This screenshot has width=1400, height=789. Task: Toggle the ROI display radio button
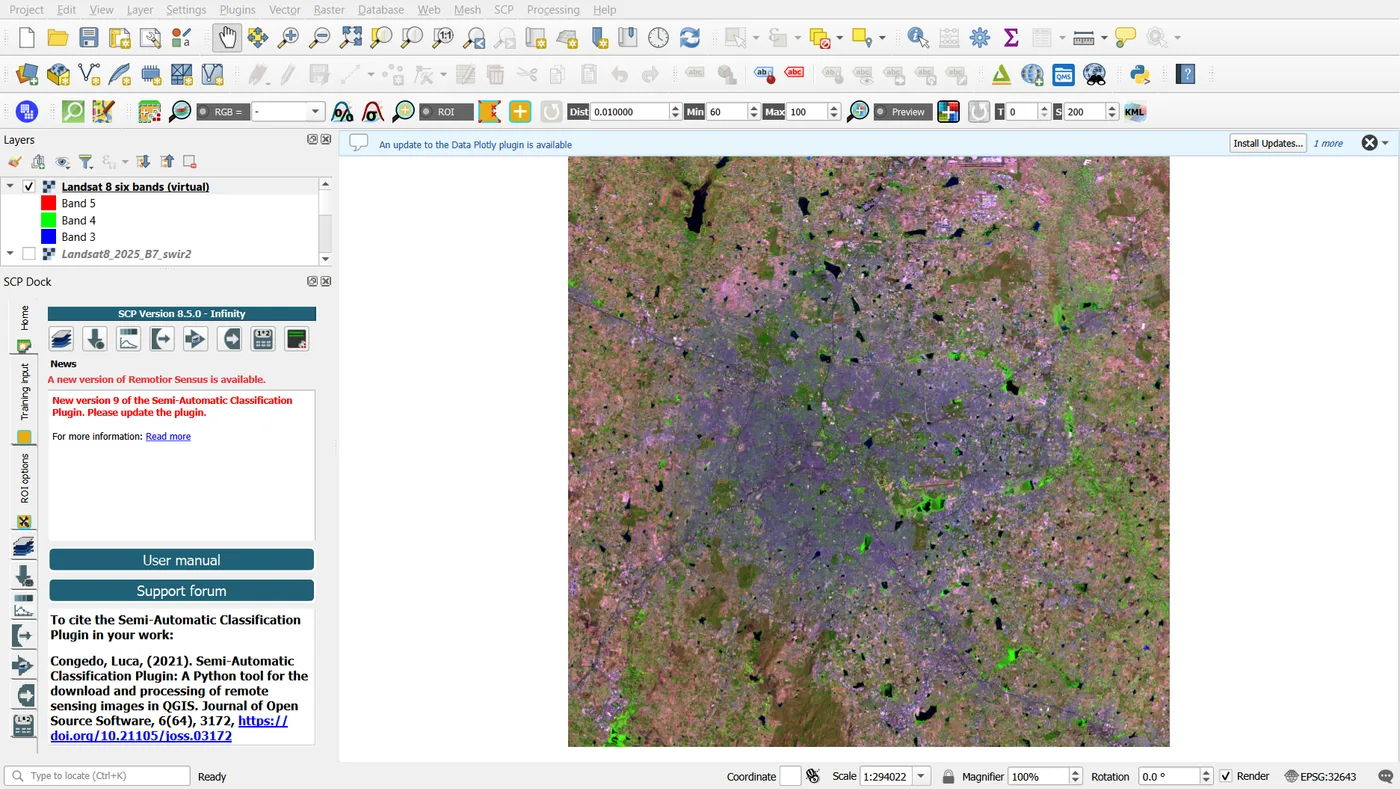(427, 112)
